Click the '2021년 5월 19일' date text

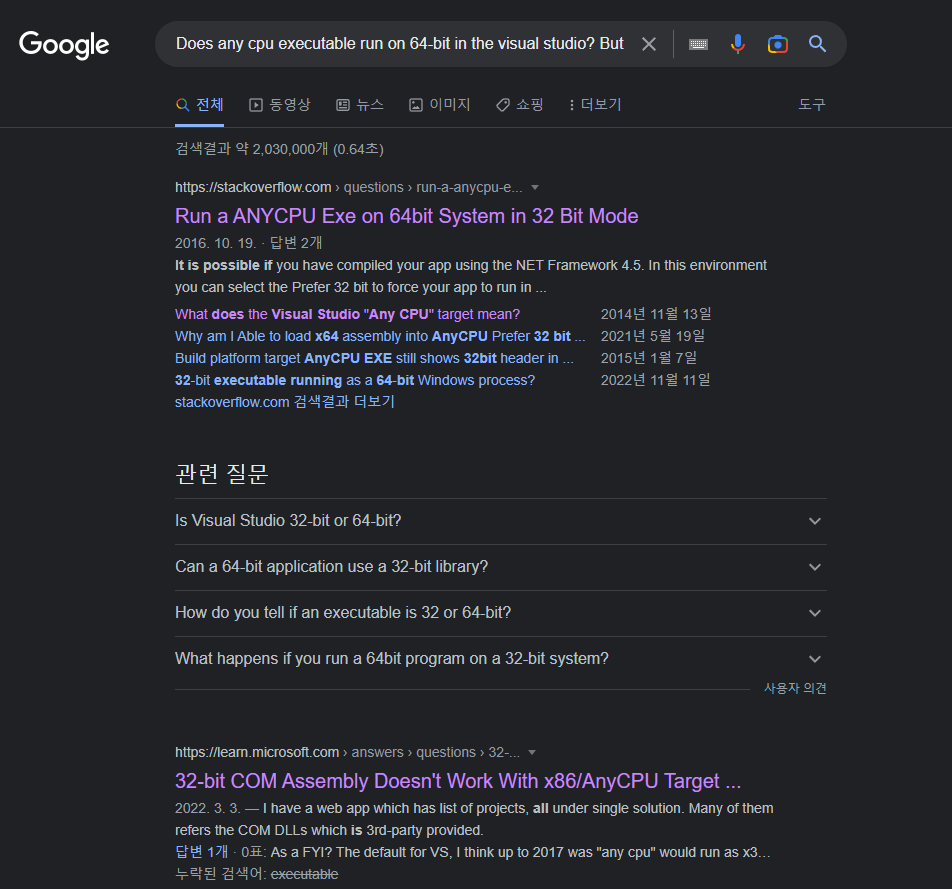653,336
